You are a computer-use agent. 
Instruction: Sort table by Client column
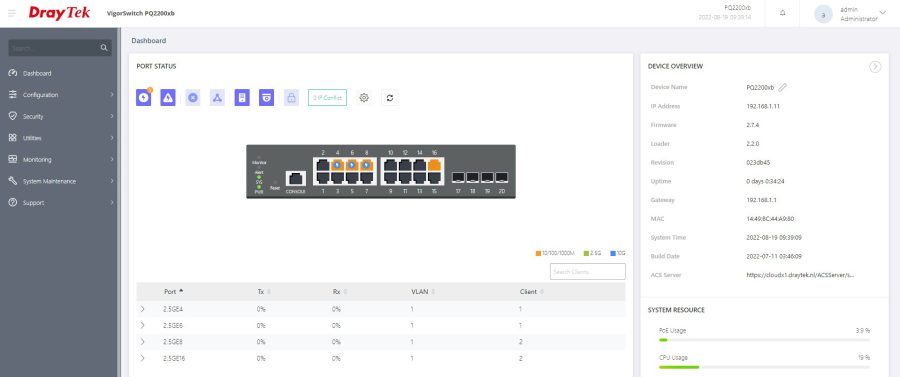[532, 292]
